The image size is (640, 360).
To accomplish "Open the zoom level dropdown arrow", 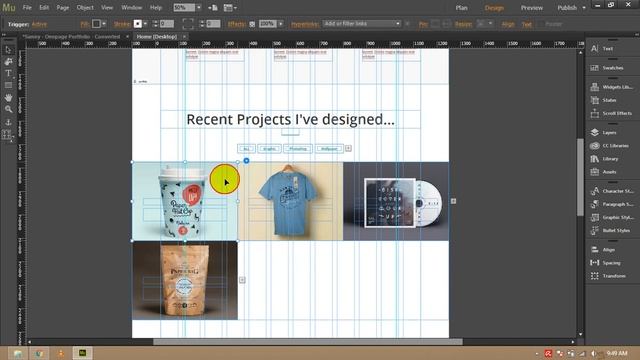I will click(199, 8).
